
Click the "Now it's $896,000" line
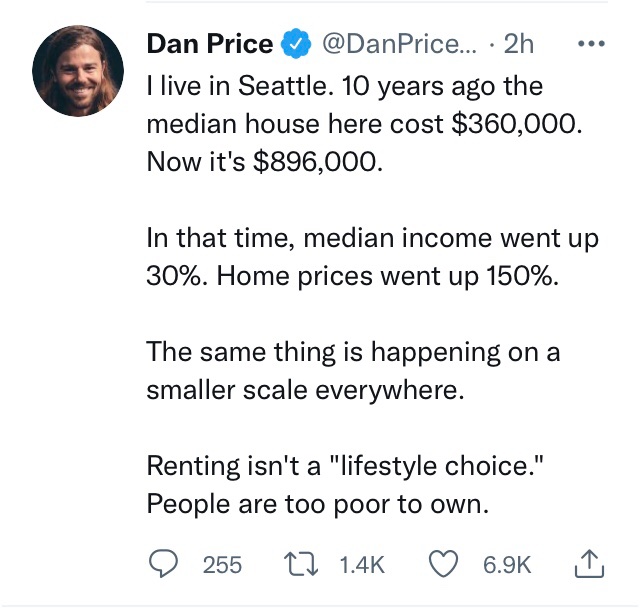click(x=264, y=162)
